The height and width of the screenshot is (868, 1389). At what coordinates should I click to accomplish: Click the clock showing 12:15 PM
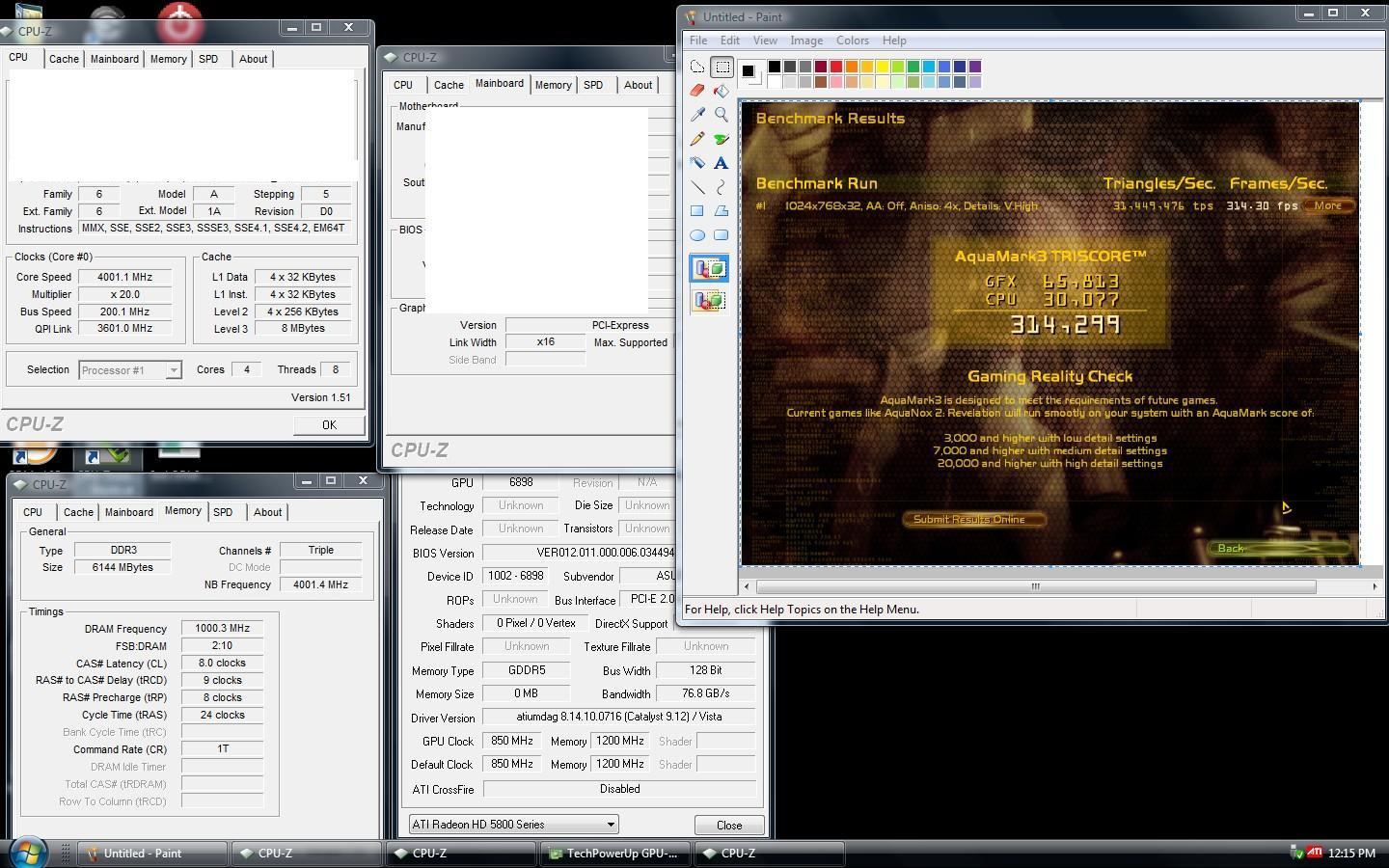click(x=1351, y=853)
